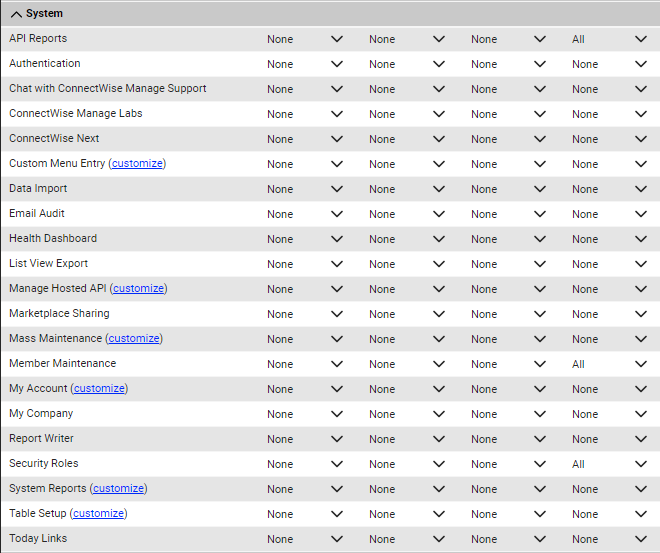Open third dropdown in My Company row
The image size is (660, 553).
point(508,414)
